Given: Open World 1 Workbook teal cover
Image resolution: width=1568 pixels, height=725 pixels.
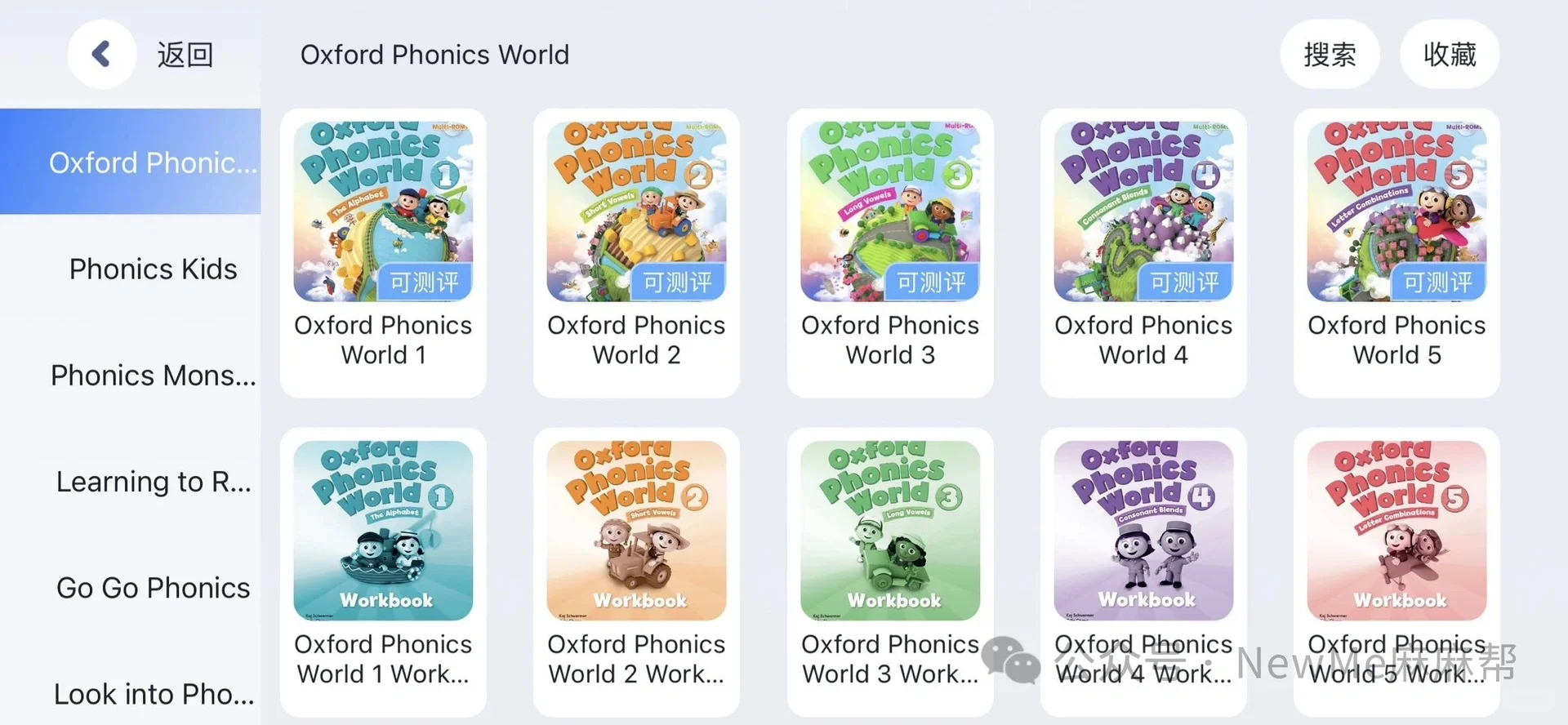Looking at the screenshot, I should [x=383, y=531].
